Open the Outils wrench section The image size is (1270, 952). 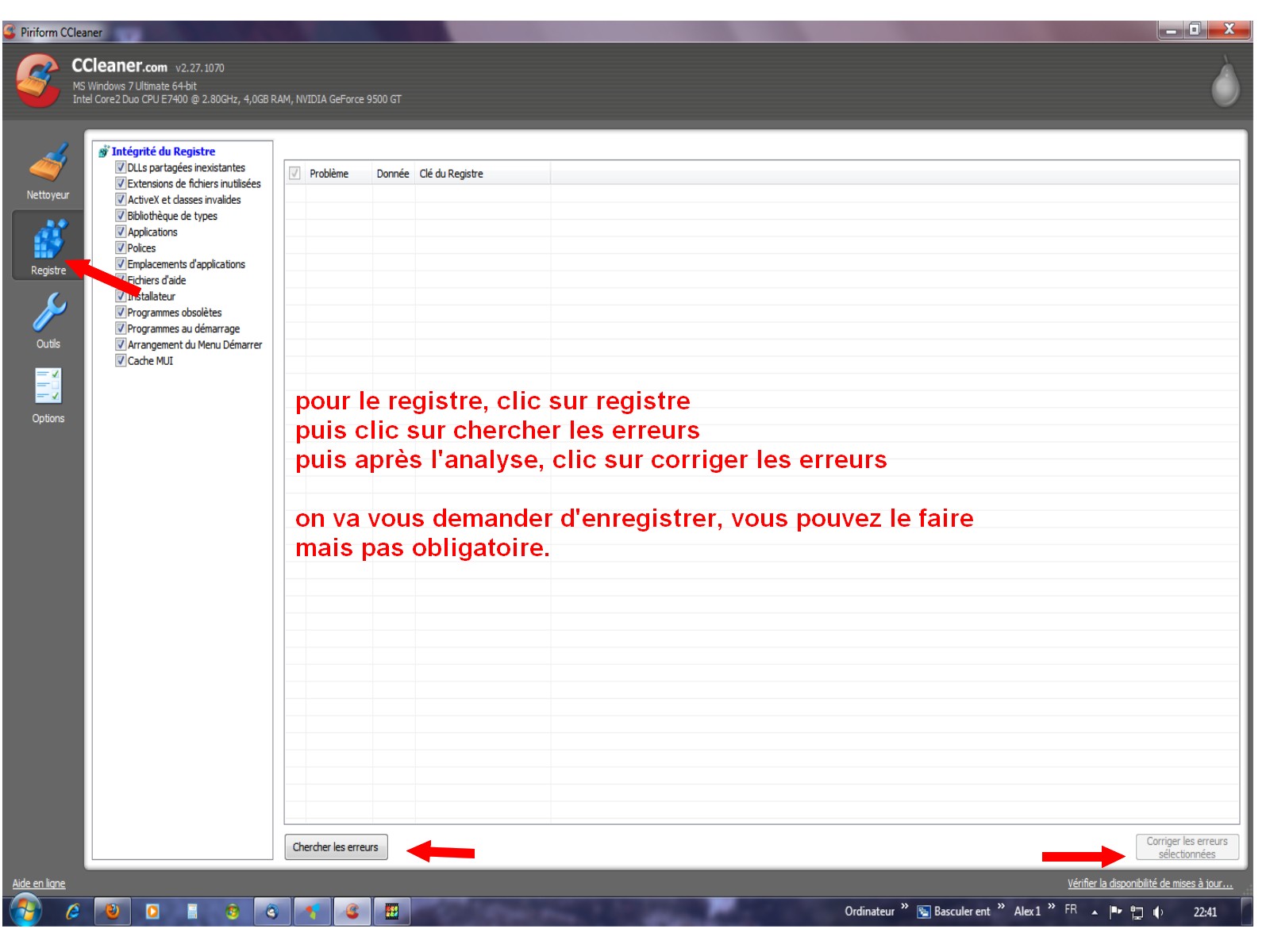point(48,320)
